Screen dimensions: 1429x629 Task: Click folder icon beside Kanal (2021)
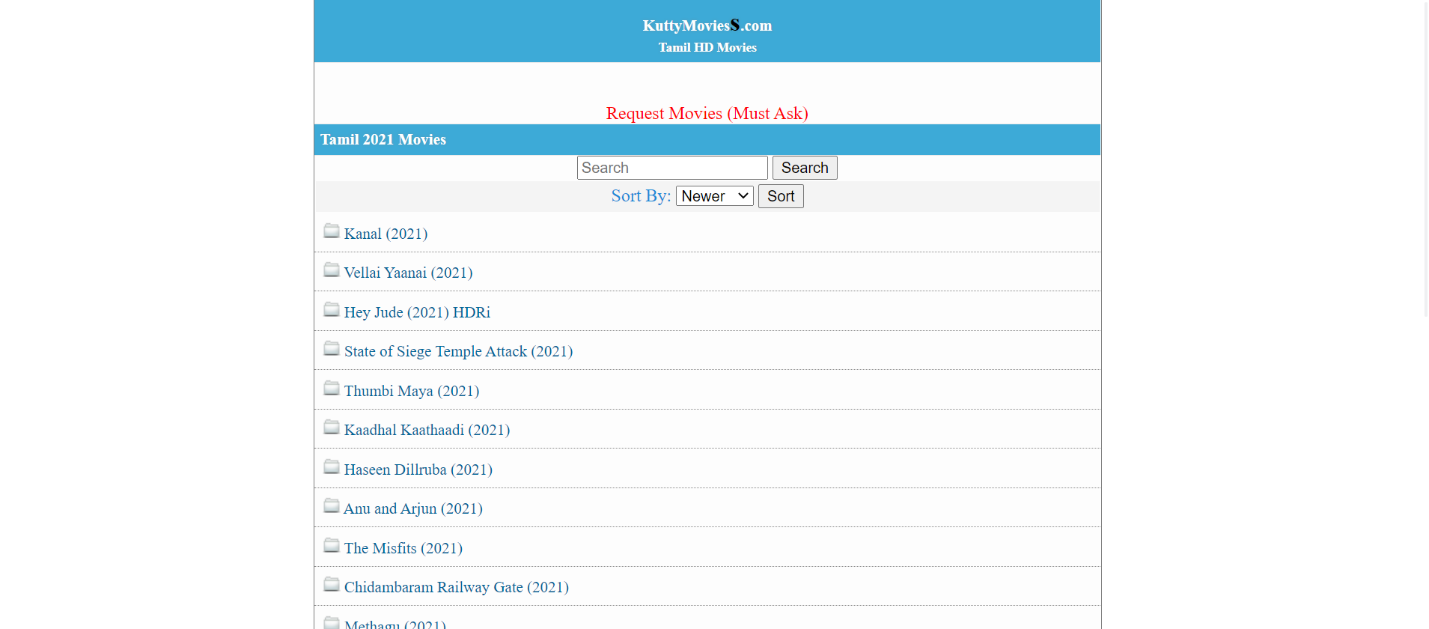[x=331, y=231]
